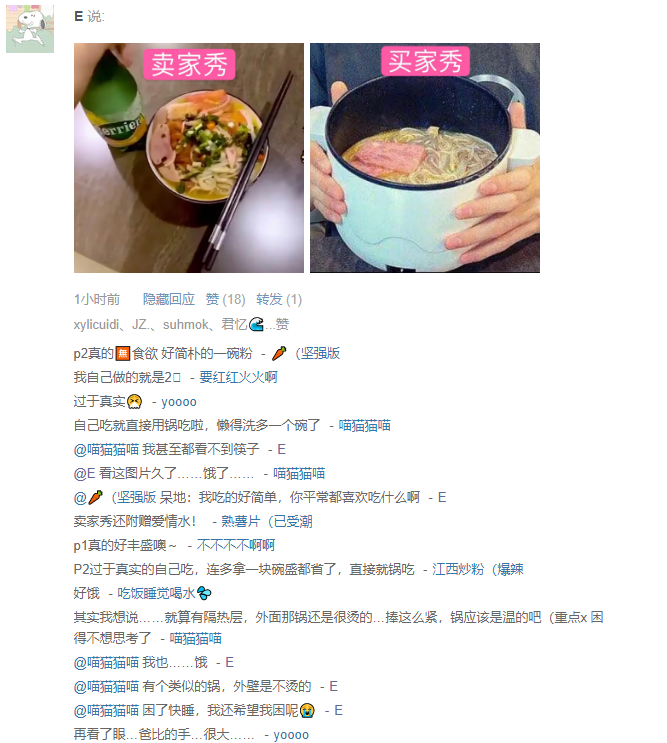Viewport: 667px width, 743px height.
Task: Open the carrot 坚强版 user profile link
Action: click(x=306, y=353)
